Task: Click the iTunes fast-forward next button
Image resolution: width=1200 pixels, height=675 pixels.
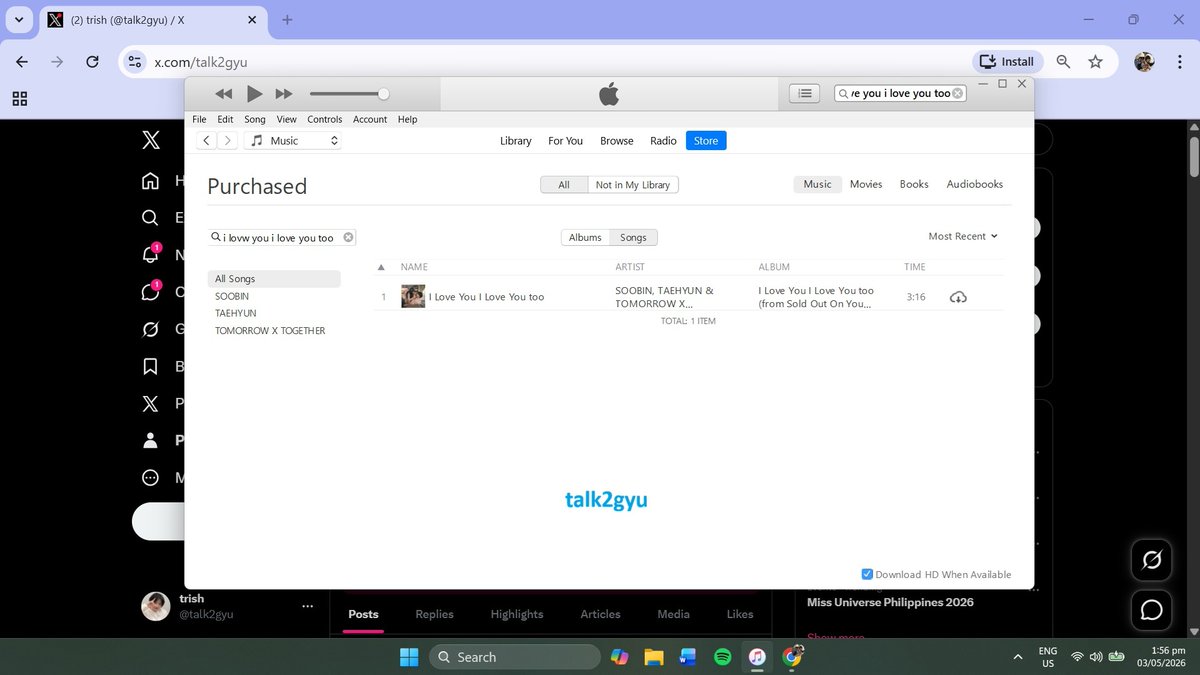Action: tap(284, 94)
